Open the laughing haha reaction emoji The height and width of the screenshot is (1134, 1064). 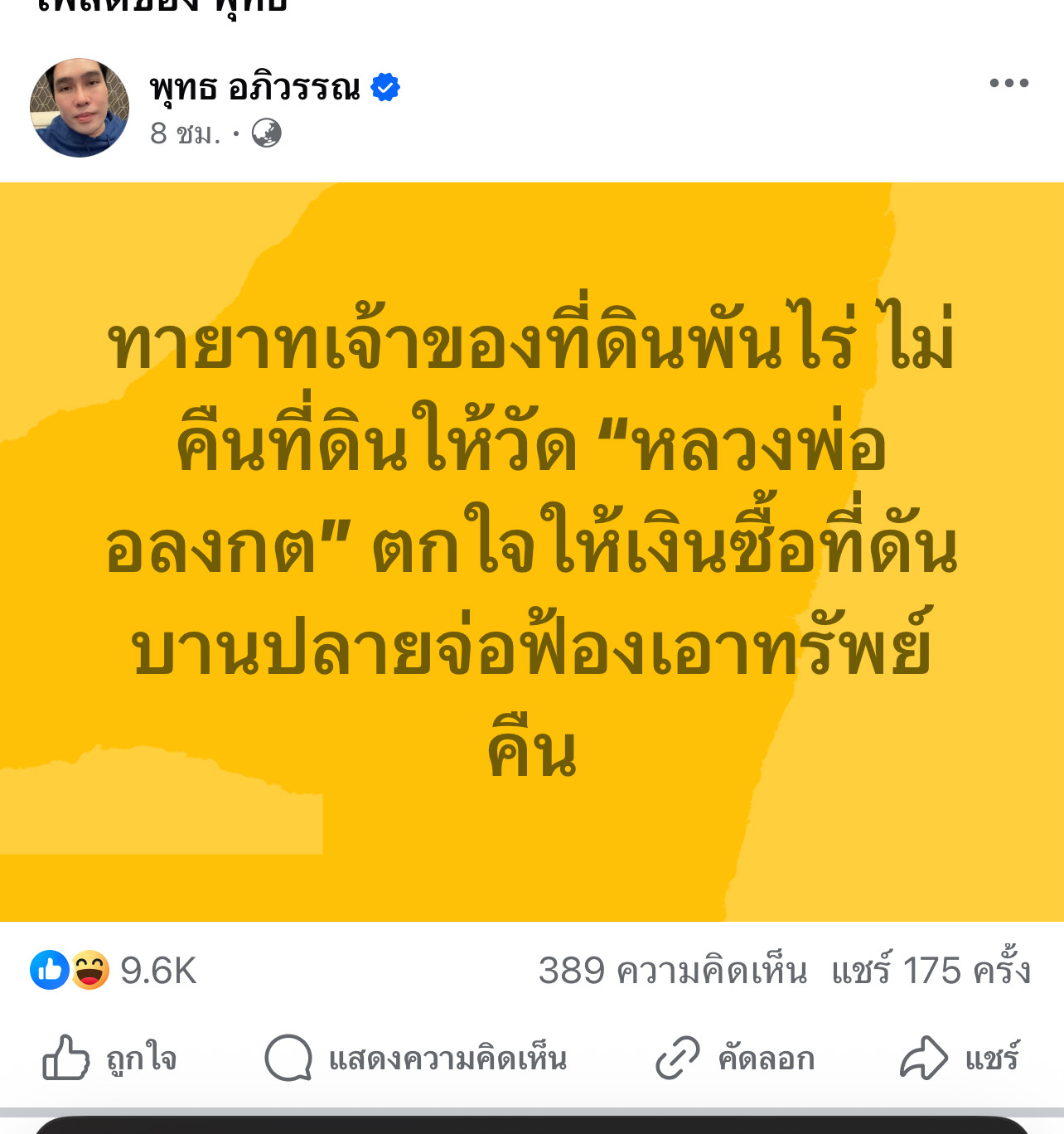89,970
